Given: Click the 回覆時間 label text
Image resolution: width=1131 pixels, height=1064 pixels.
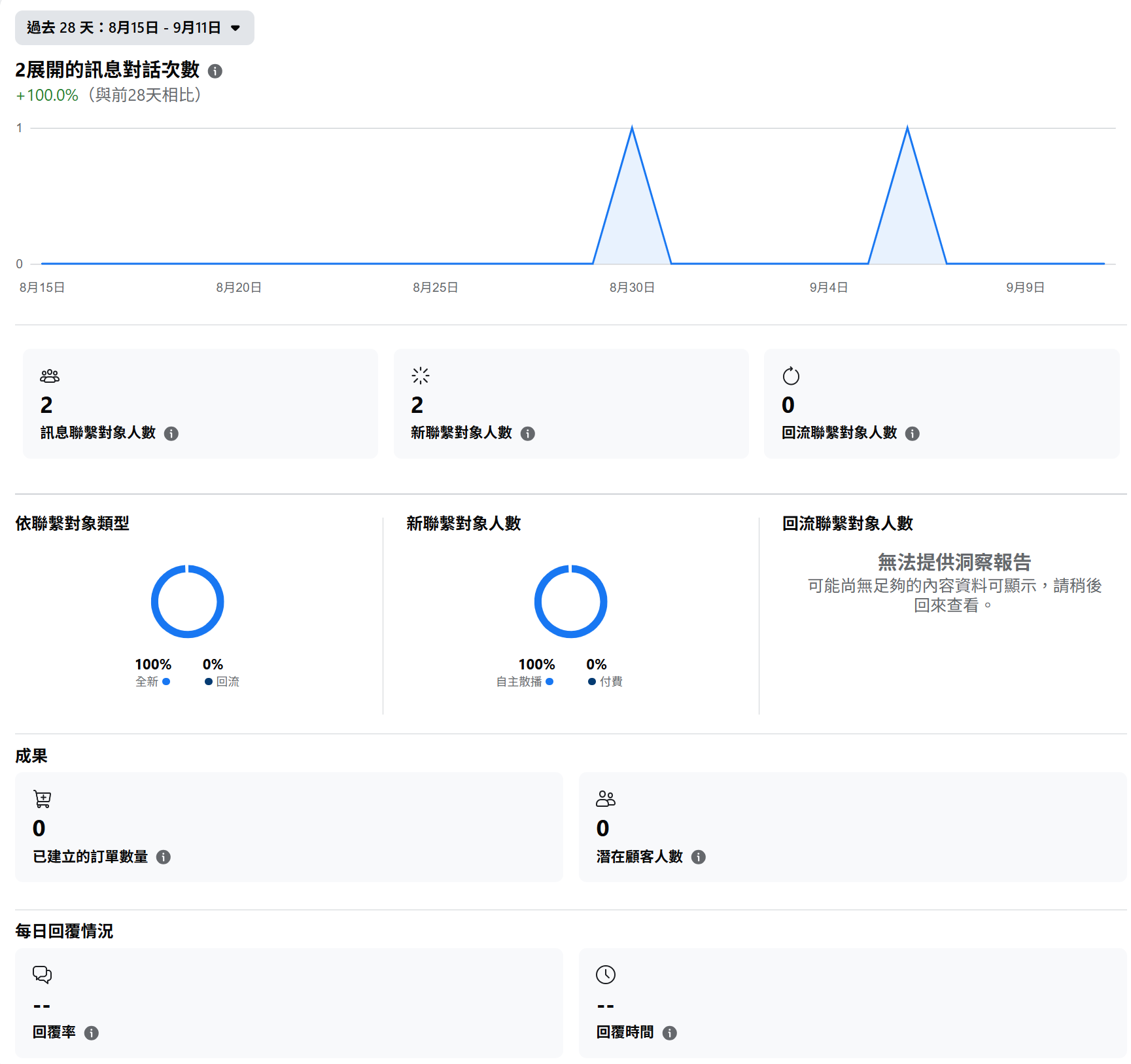Looking at the screenshot, I should (x=625, y=1033).
